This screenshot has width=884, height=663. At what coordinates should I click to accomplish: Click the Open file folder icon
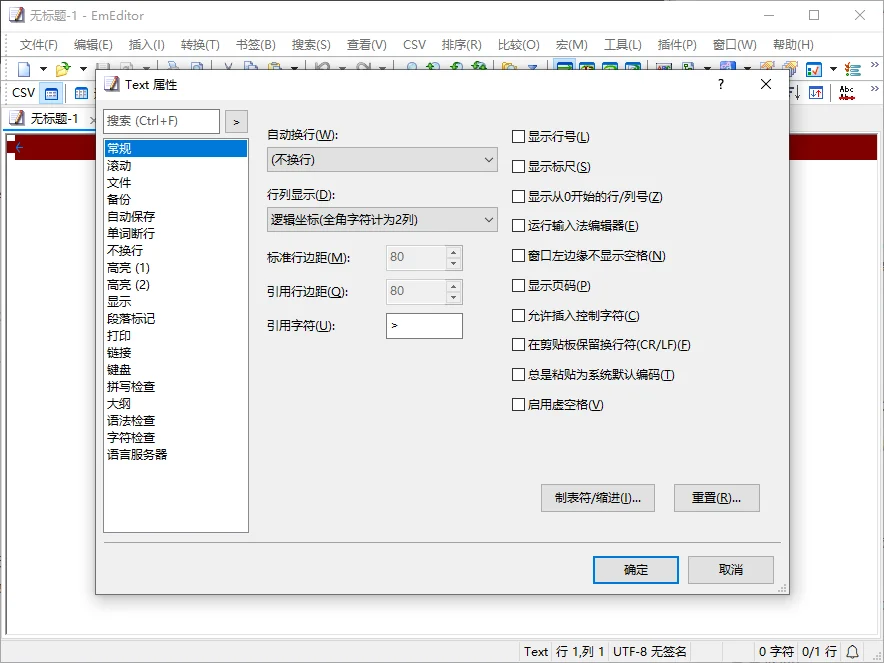[63, 69]
